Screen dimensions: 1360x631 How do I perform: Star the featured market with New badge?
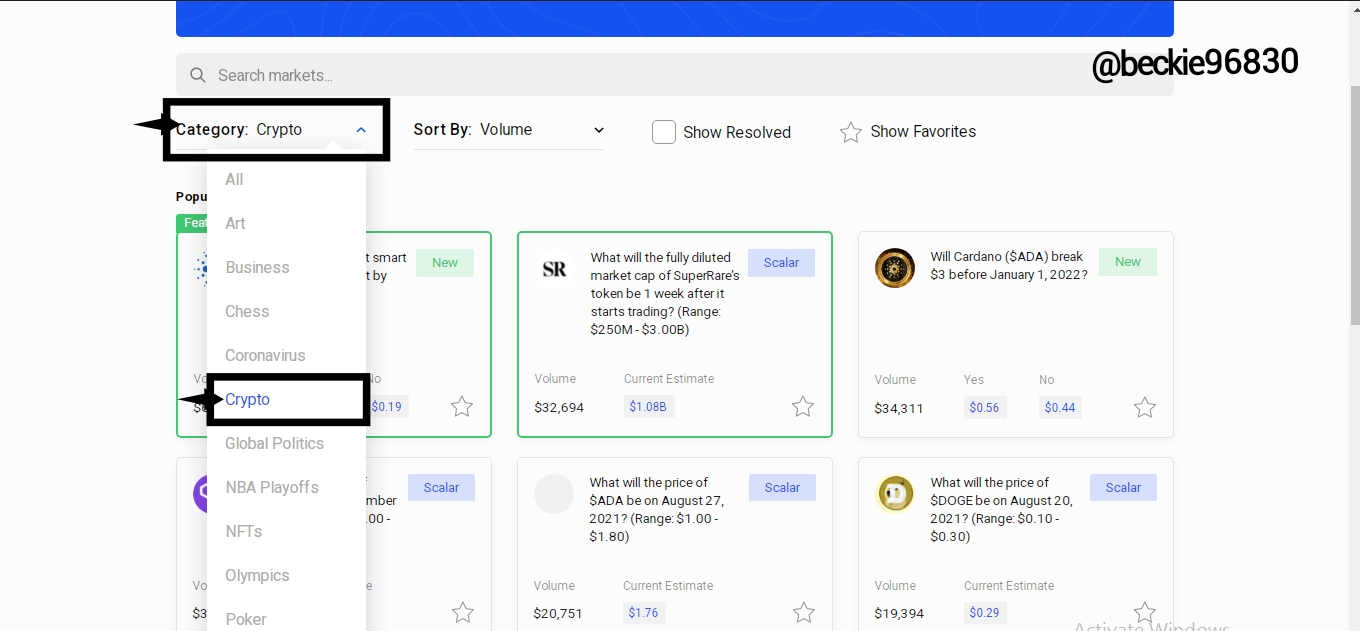[x=461, y=406]
